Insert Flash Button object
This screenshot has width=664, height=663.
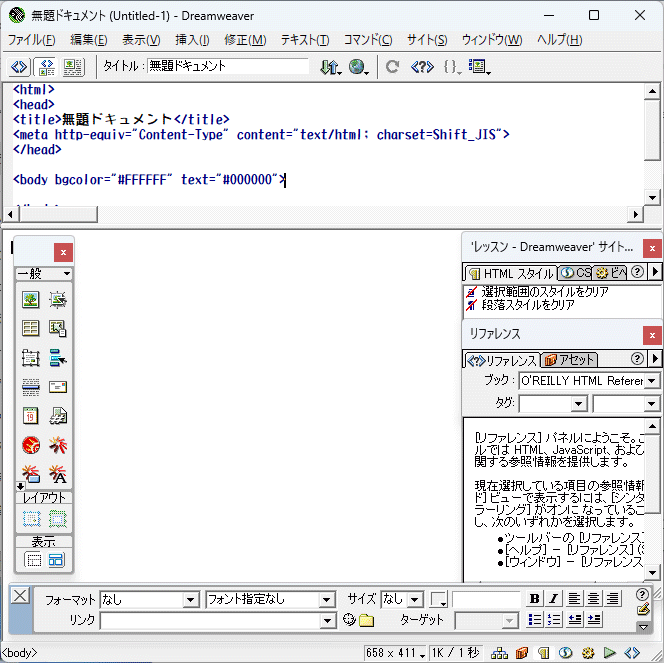coord(30,474)
